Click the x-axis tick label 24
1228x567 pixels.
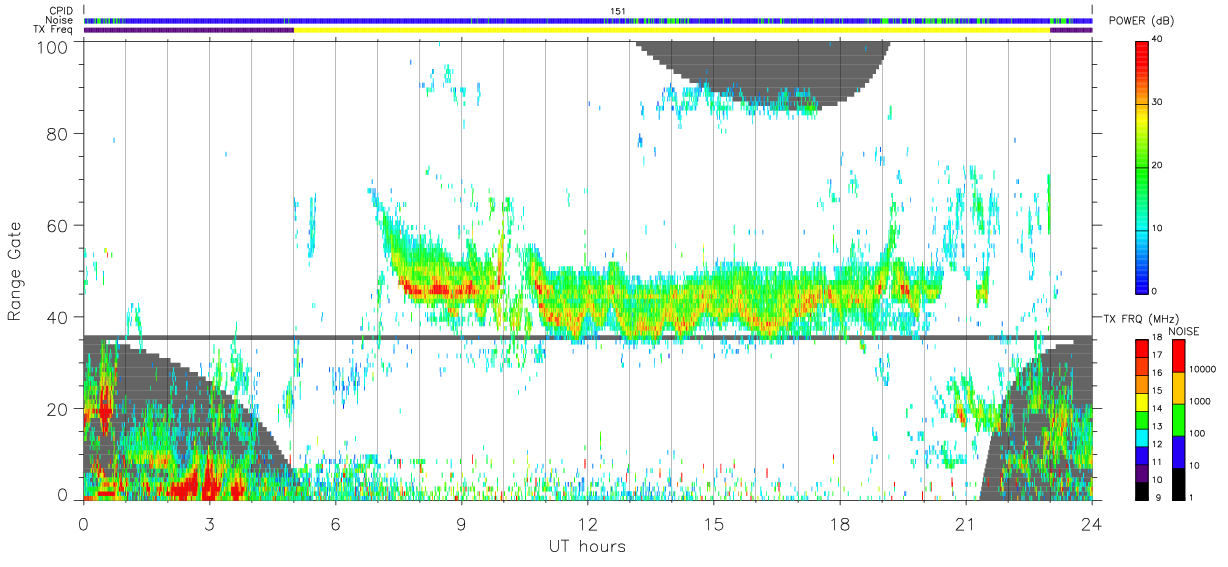[1092, 523]
